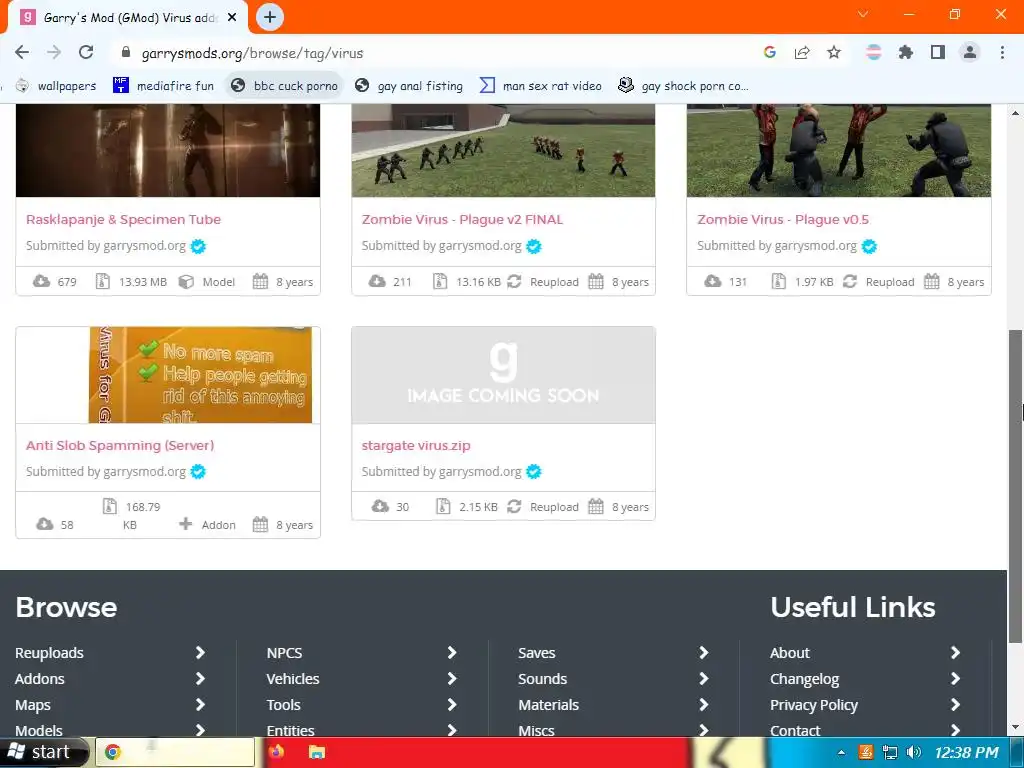Open the Chrome profile avatar
Screen dimensions: 1024x768
970,52
